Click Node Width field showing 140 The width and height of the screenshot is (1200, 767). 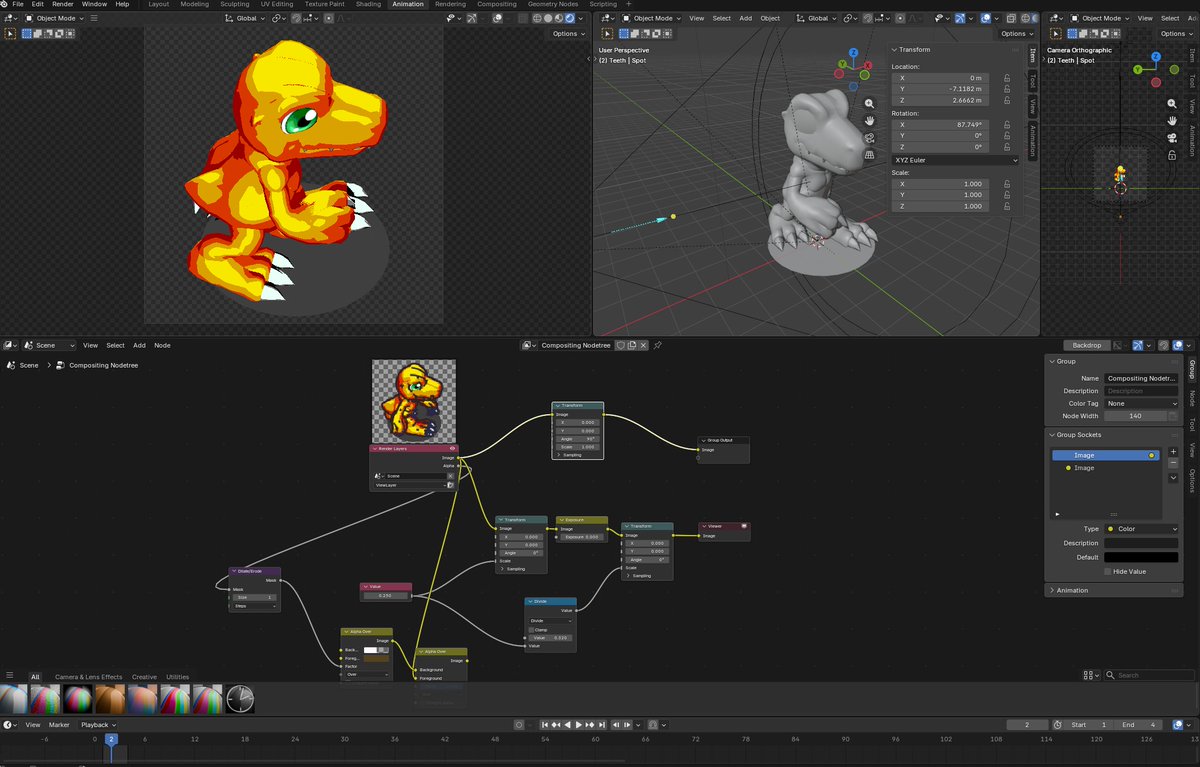pos(1135,415)
